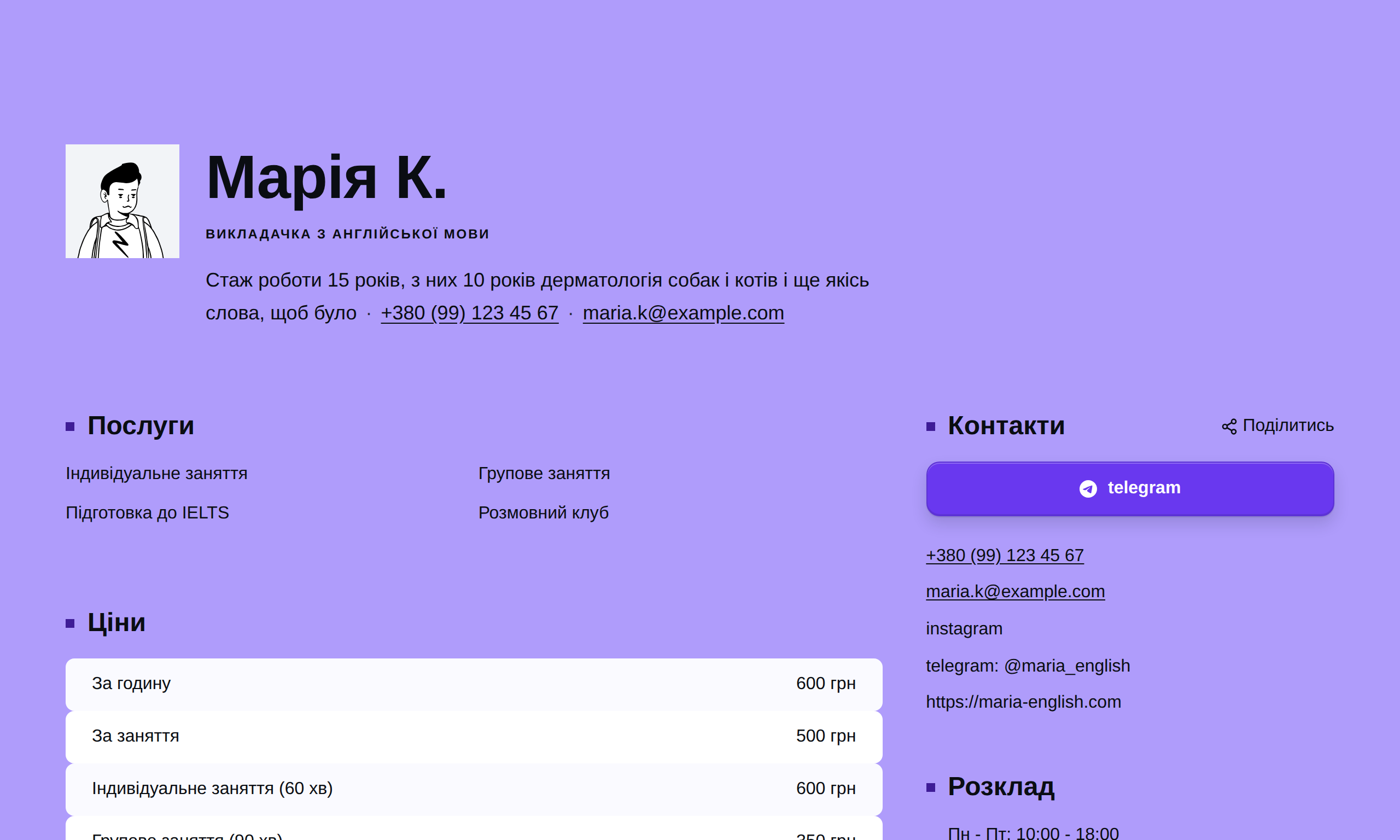Click the share icon next to Поділитись
1400x840 pixels.
(x=1228, y=427)
